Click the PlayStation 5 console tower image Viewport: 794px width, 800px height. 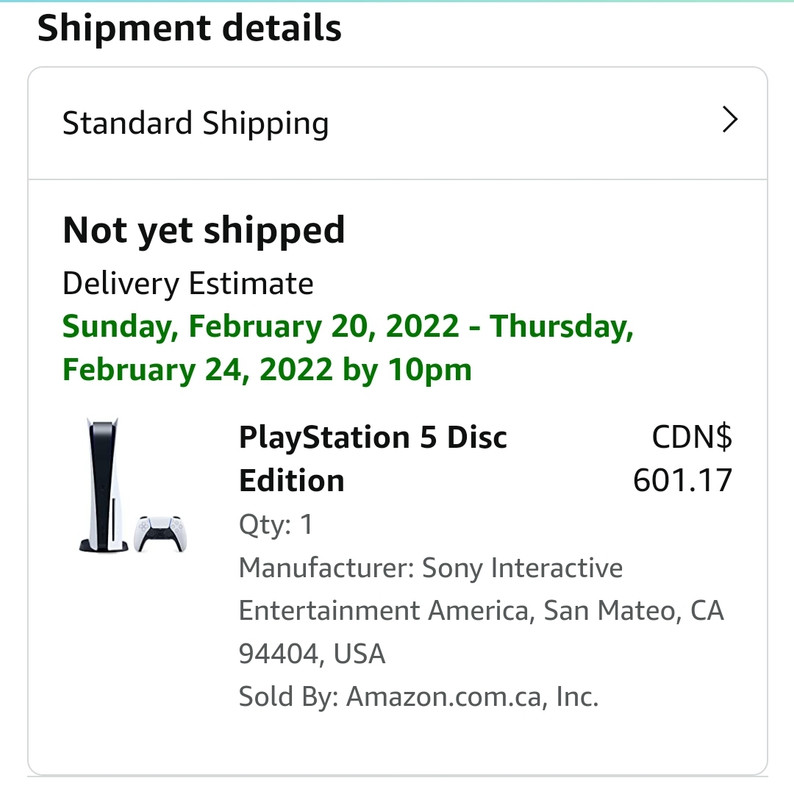coord(100,486)
